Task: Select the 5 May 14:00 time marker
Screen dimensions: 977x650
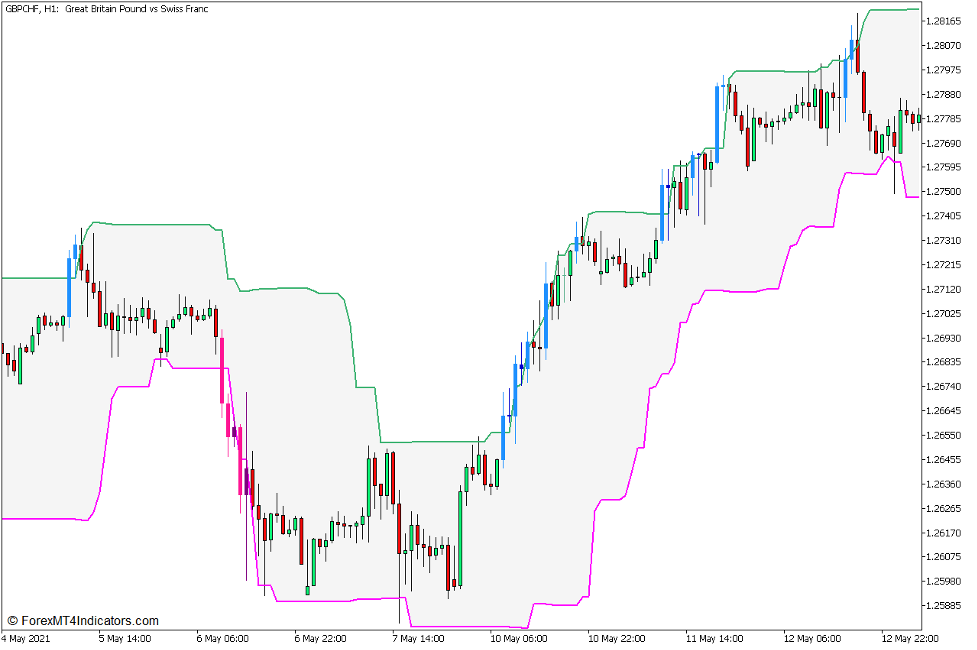Action: pyautogui.click(x=124, y=638)
